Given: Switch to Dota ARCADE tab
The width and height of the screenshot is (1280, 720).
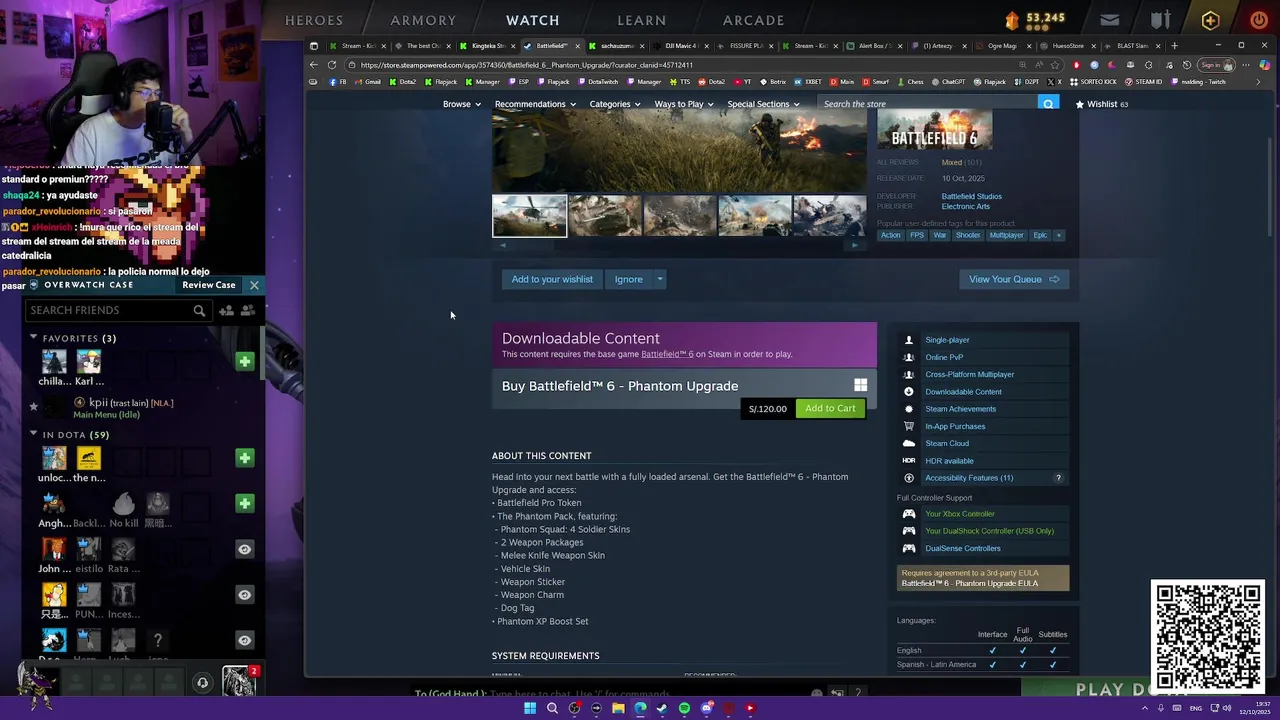Looking at the screenshot, I should (754, 20).
